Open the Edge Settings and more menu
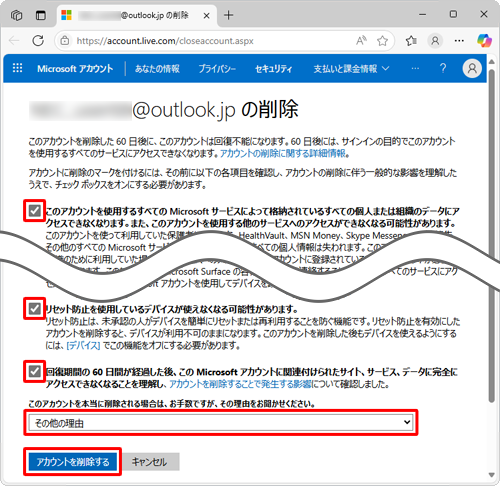The height and width of the screenshot is (486, 500). coord(459,41)
